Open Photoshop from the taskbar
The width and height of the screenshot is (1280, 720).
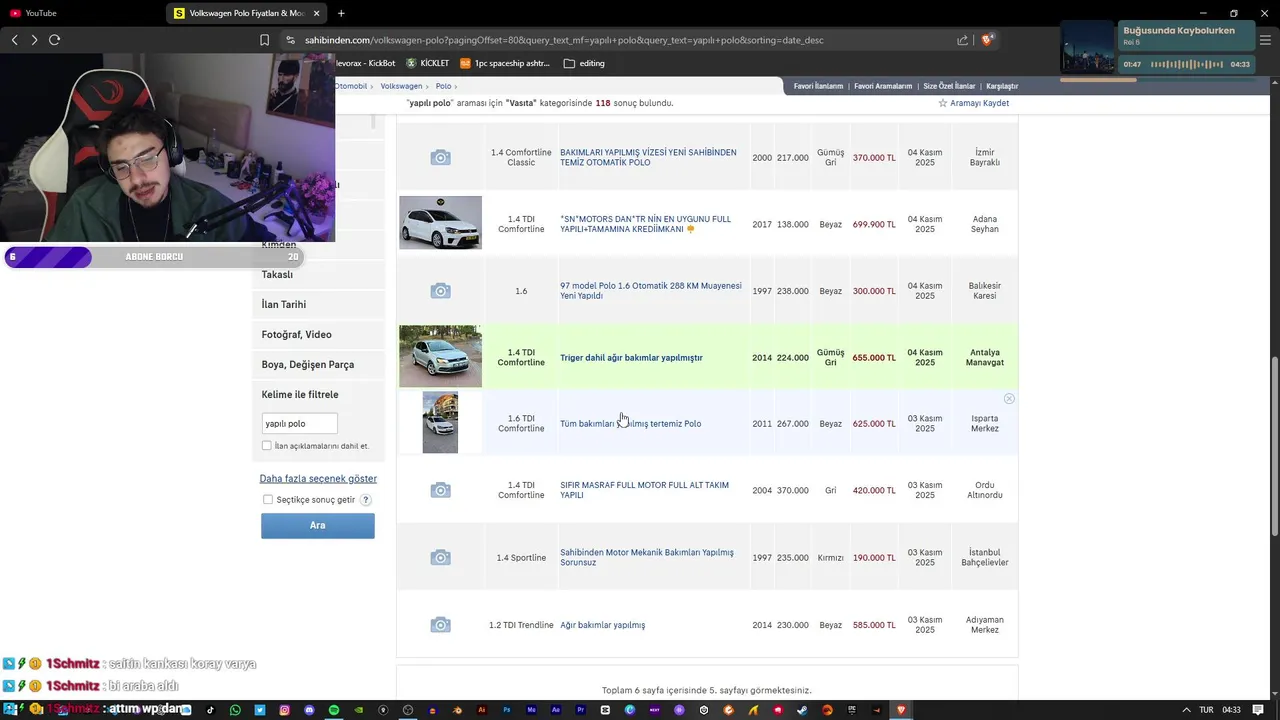(507, 710)
